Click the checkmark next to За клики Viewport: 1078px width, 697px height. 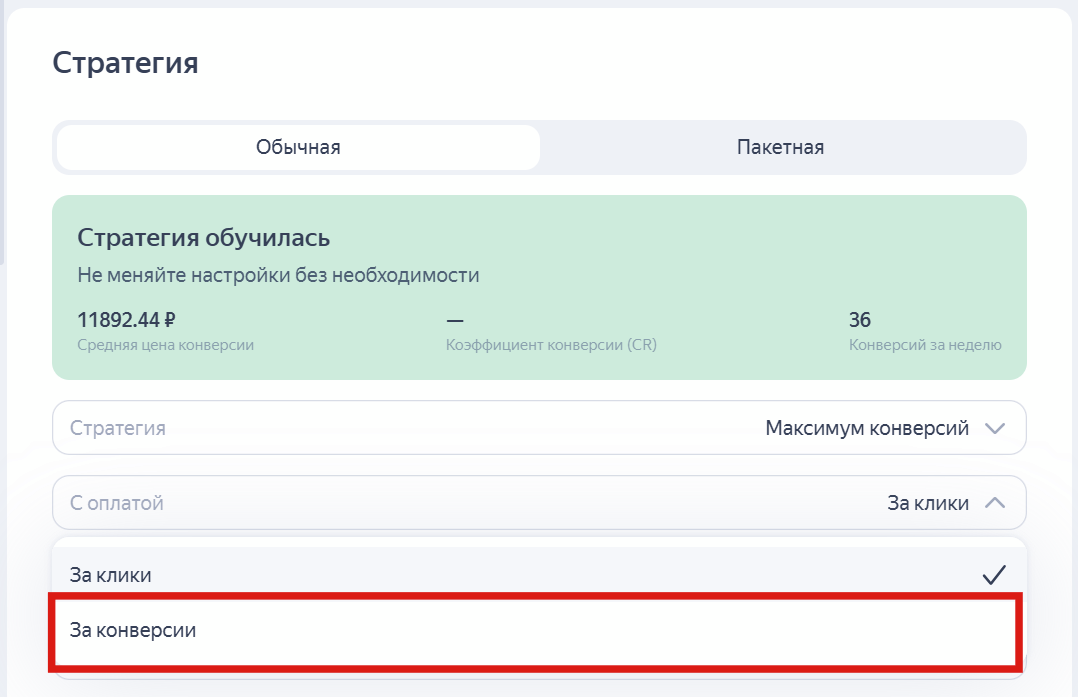(994, 574)
